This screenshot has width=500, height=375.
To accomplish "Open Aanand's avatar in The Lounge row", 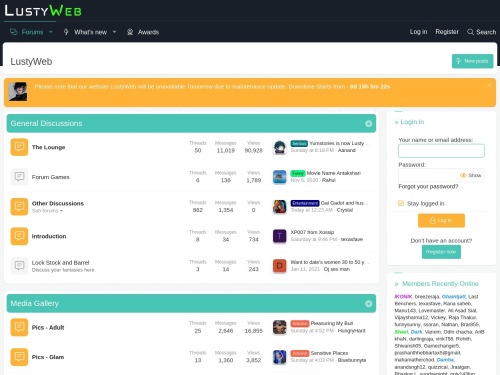I will tap(279, 147).
